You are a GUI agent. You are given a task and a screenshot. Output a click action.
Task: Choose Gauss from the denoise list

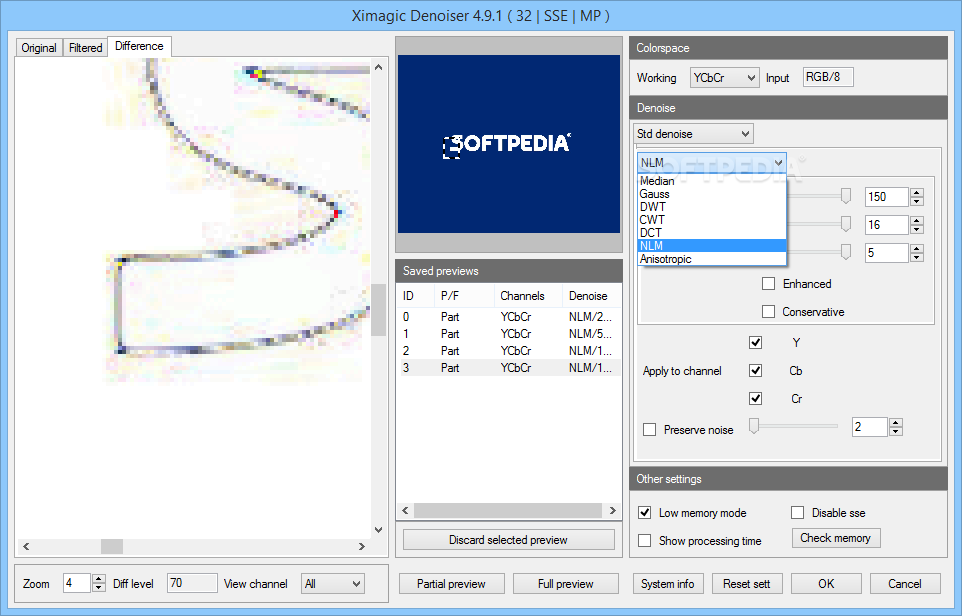tap(712, 194)
